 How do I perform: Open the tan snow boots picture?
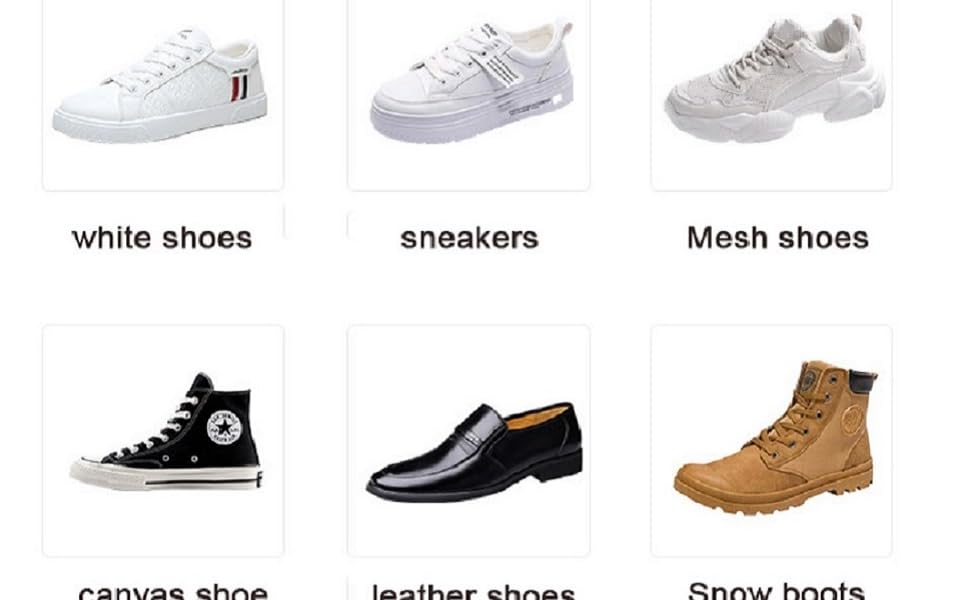pos(771,440)
